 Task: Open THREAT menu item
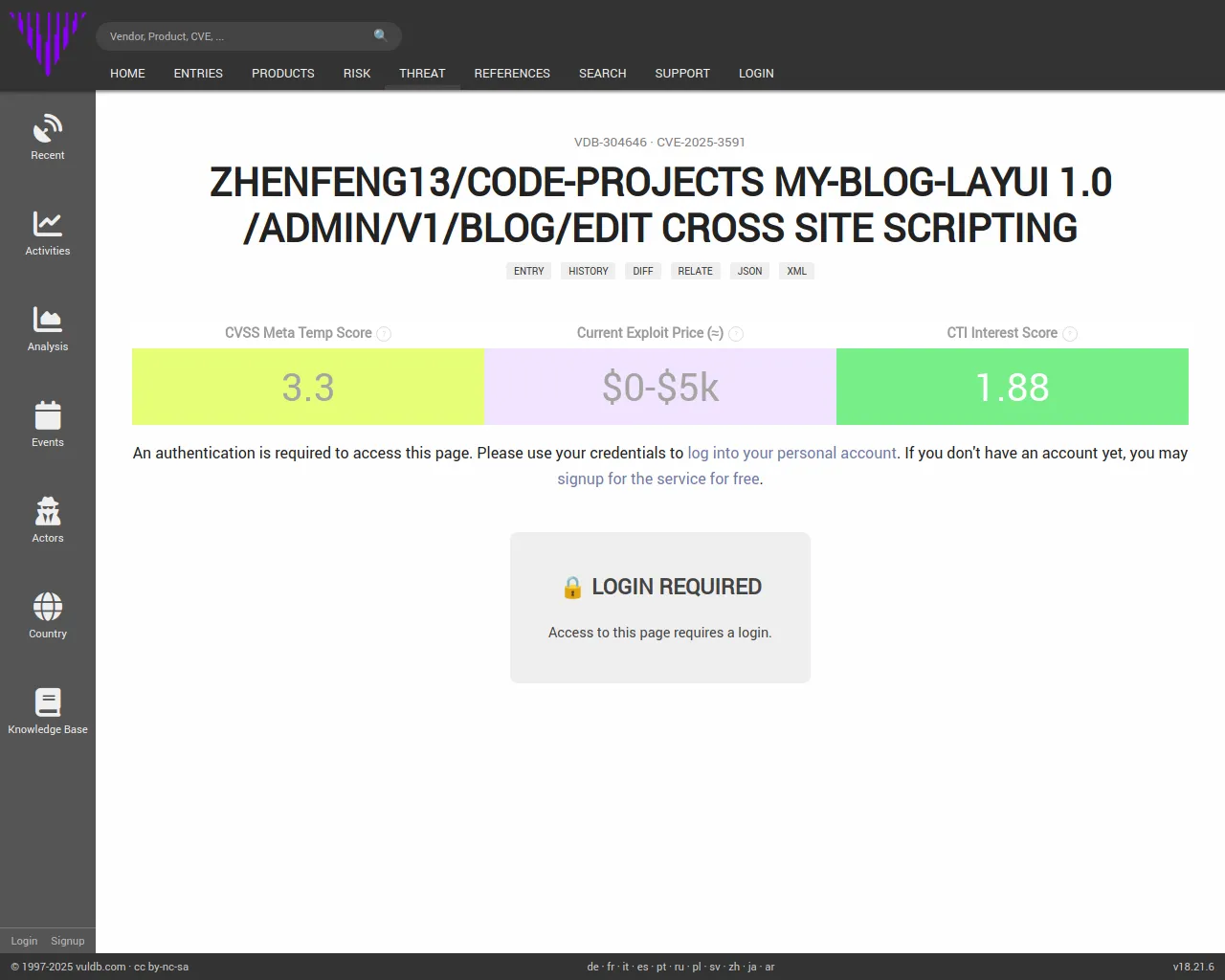pyautogui.click(x=422, y=73)
